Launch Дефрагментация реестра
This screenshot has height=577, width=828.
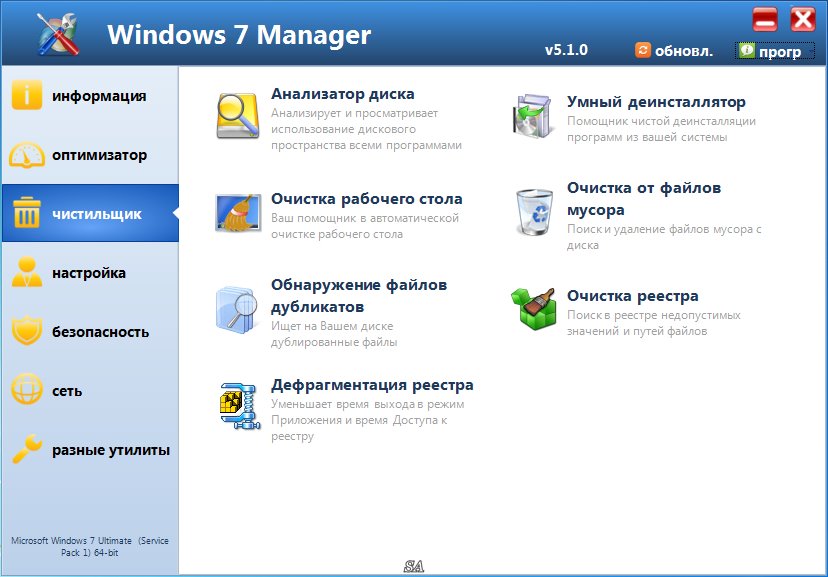pos(372,385)
